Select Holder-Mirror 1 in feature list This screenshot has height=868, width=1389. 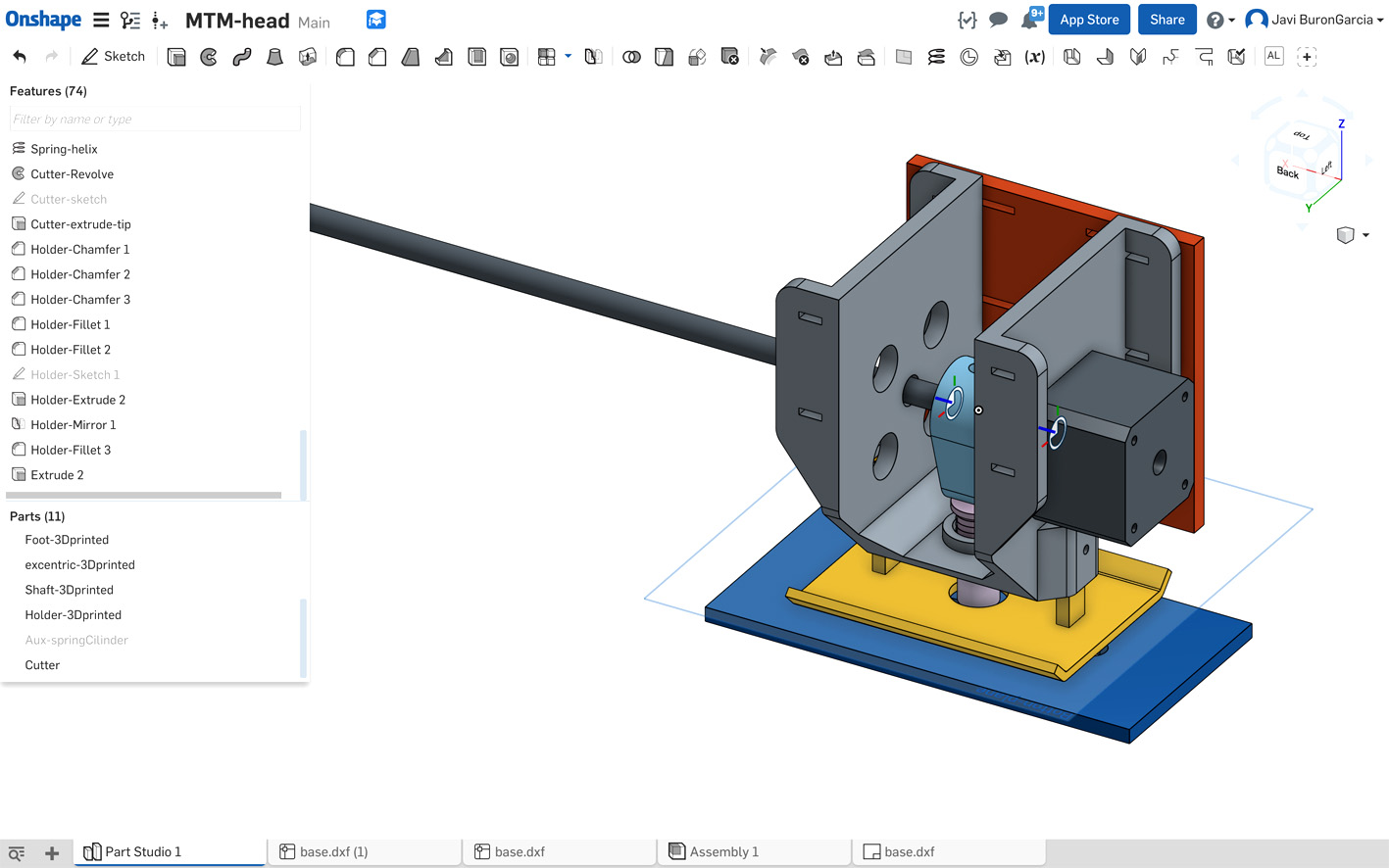point(73,425)
